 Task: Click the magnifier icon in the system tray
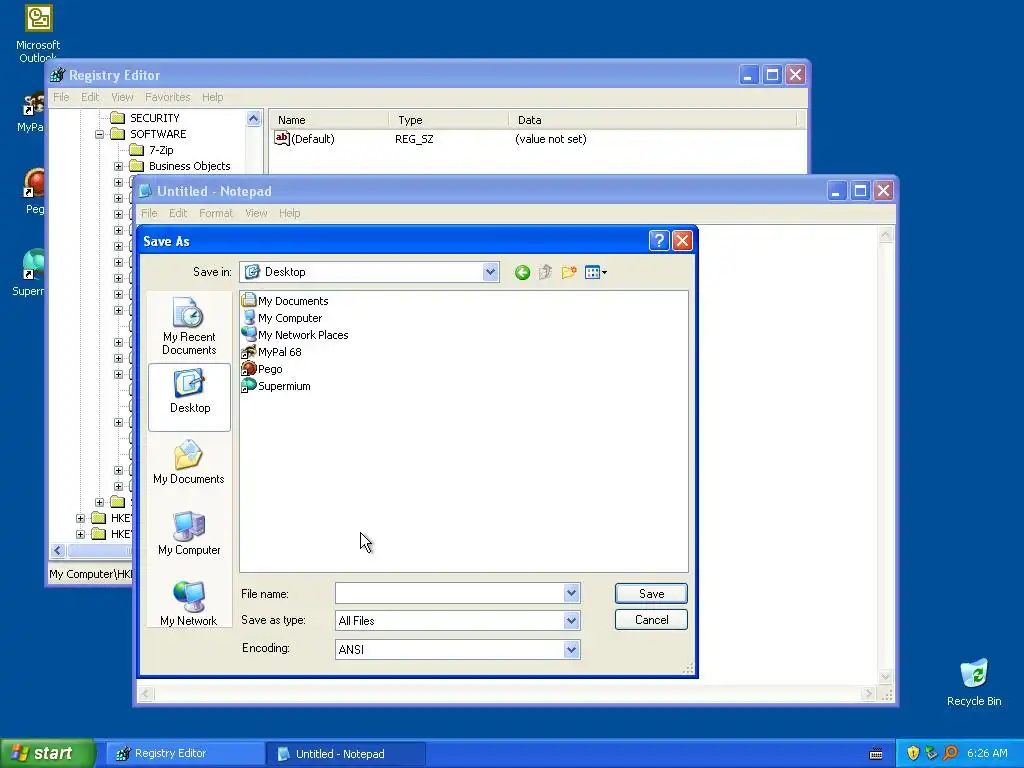click(x=950, y=754)
